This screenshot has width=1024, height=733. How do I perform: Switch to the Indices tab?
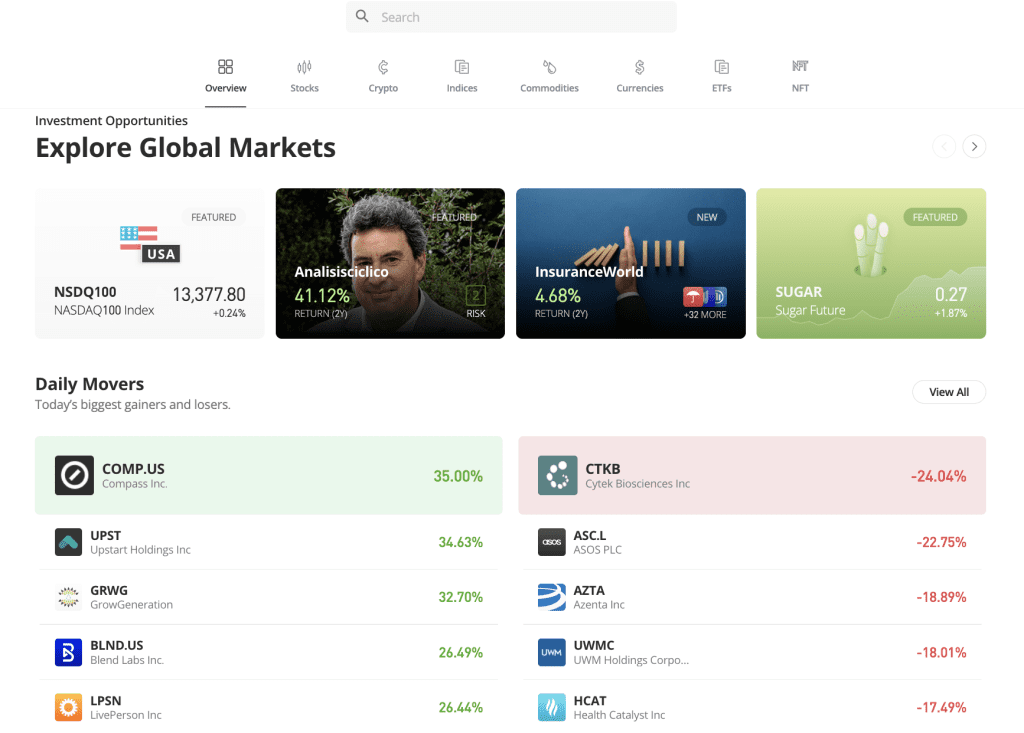[x=461, y=76]
